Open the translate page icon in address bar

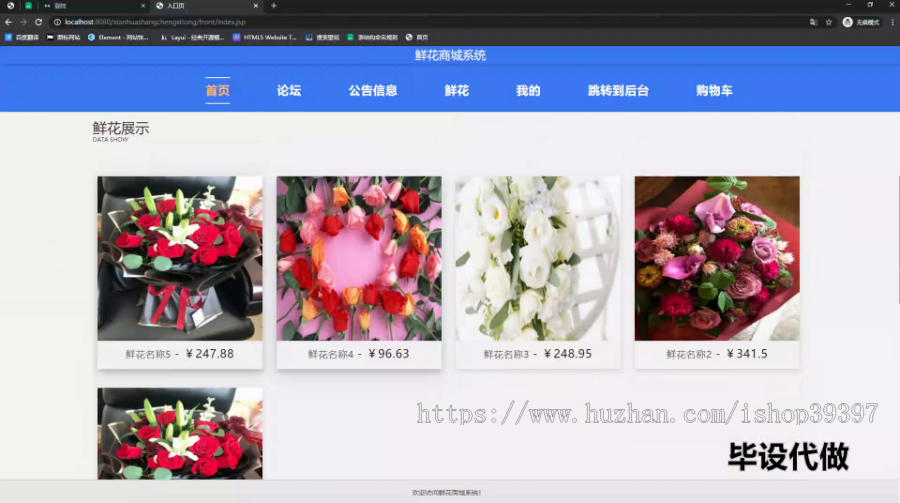[813, 22]
